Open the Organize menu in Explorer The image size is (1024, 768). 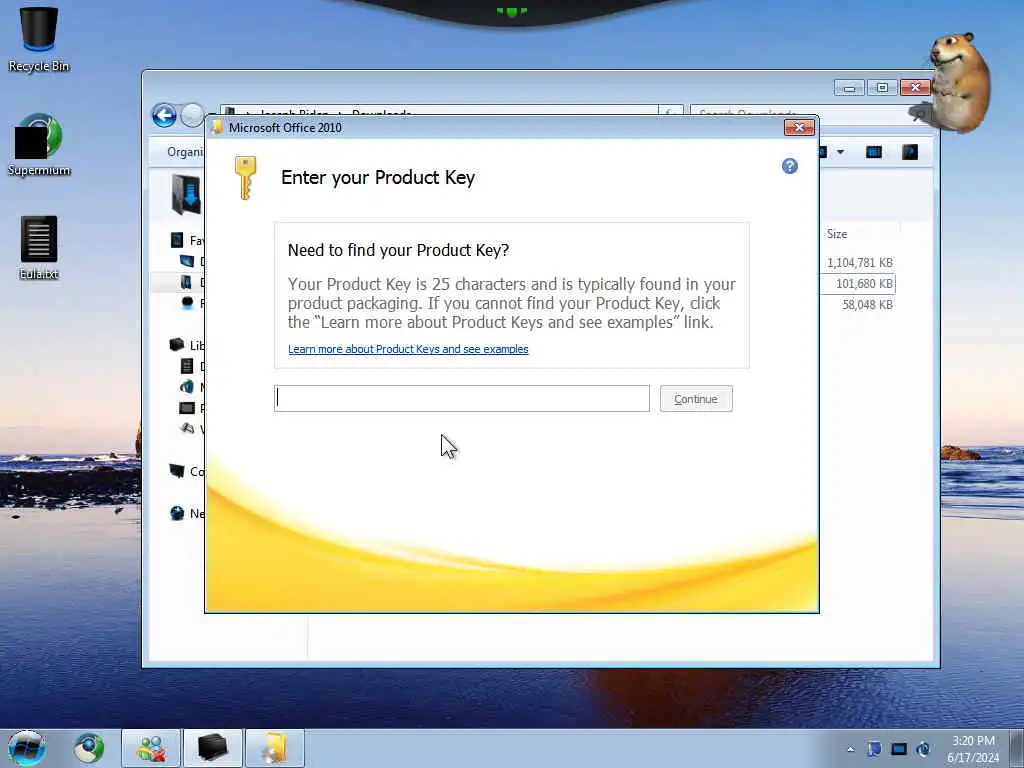pyautogui.click(x=185, y=152)
